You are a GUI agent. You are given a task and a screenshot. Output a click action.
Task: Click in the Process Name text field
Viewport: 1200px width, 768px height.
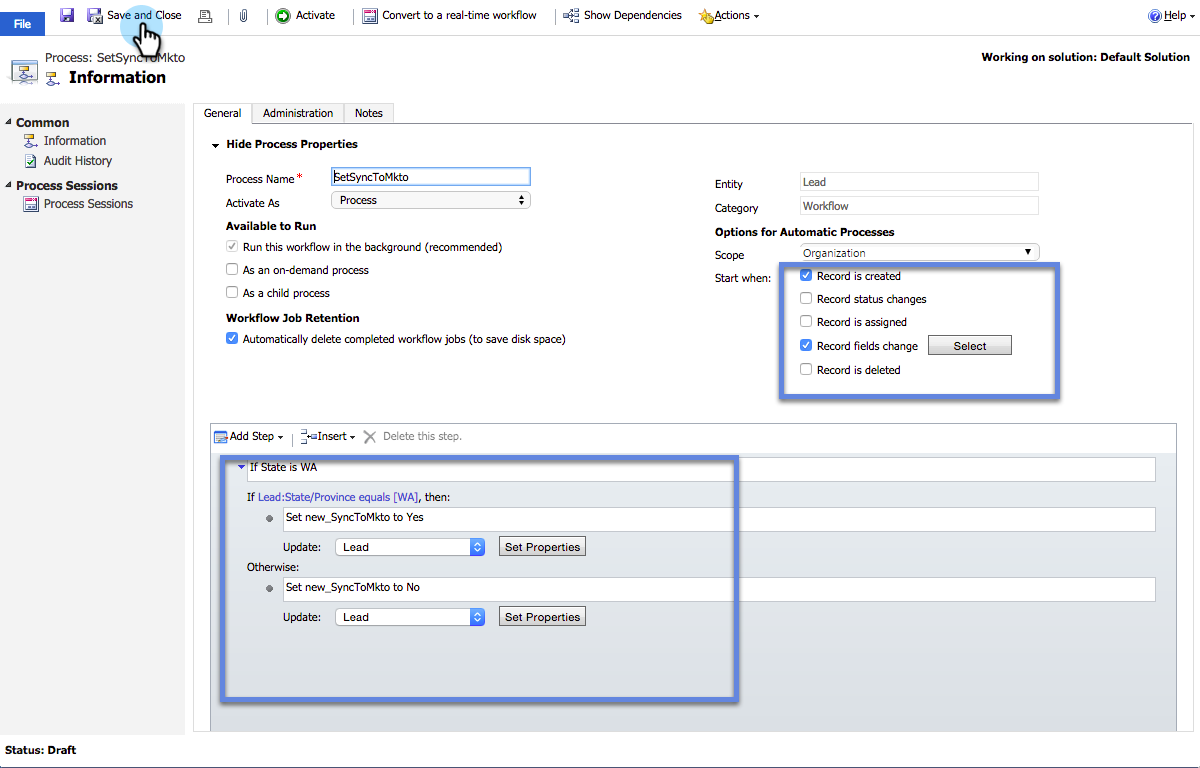tap(430, 177)
